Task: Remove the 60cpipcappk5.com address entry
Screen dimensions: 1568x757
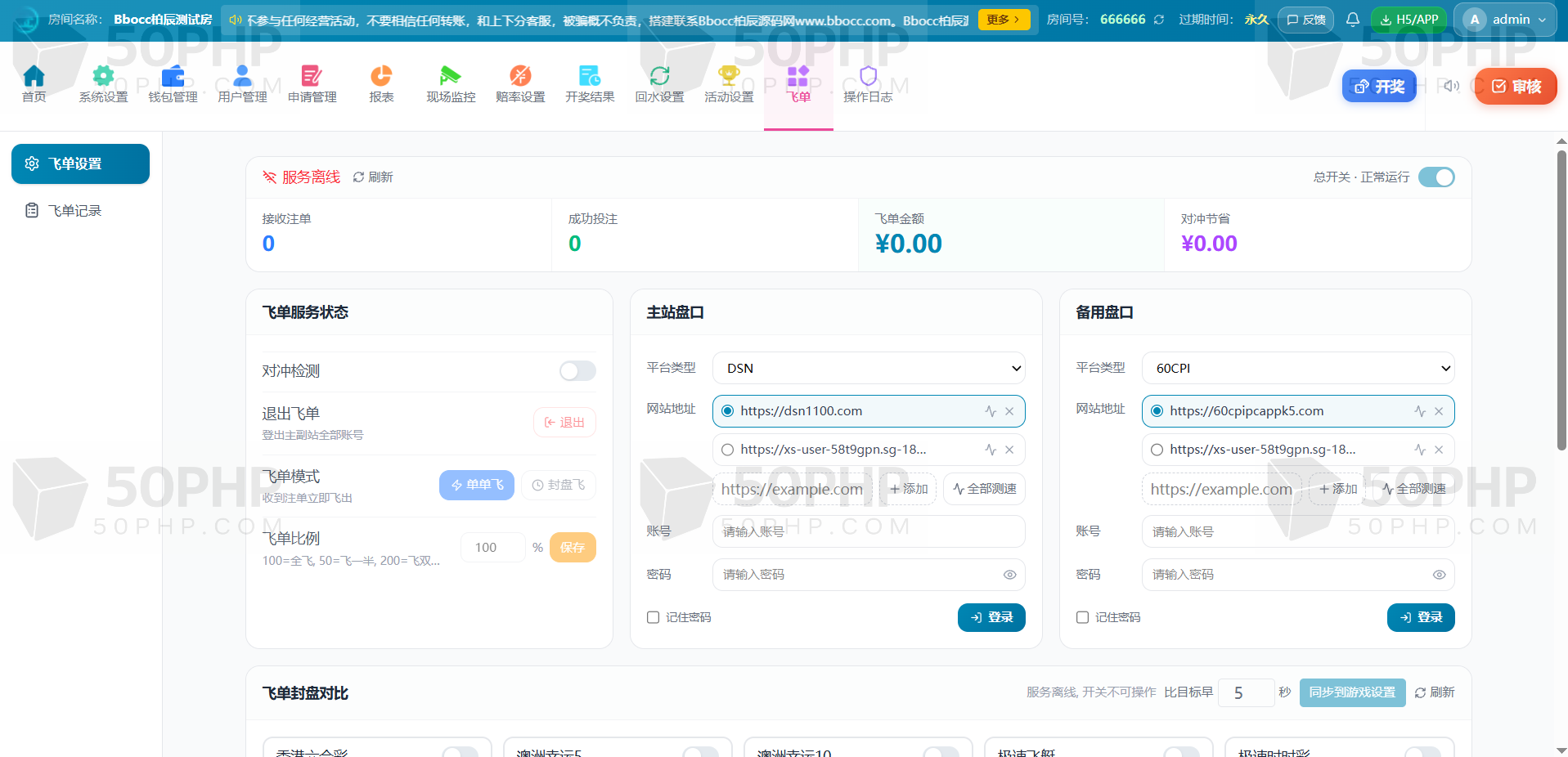Action: [1439, 411]
